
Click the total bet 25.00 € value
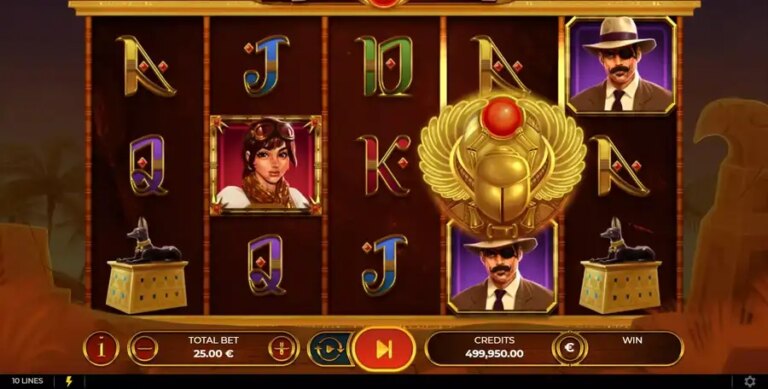[214, 354]
